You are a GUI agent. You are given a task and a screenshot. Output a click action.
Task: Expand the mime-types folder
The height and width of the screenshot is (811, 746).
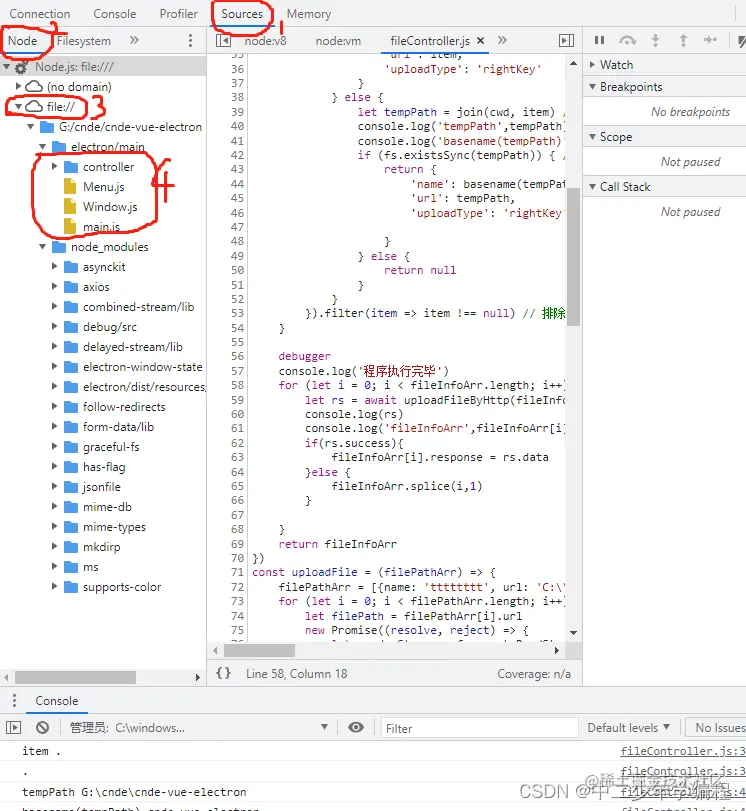54,527
